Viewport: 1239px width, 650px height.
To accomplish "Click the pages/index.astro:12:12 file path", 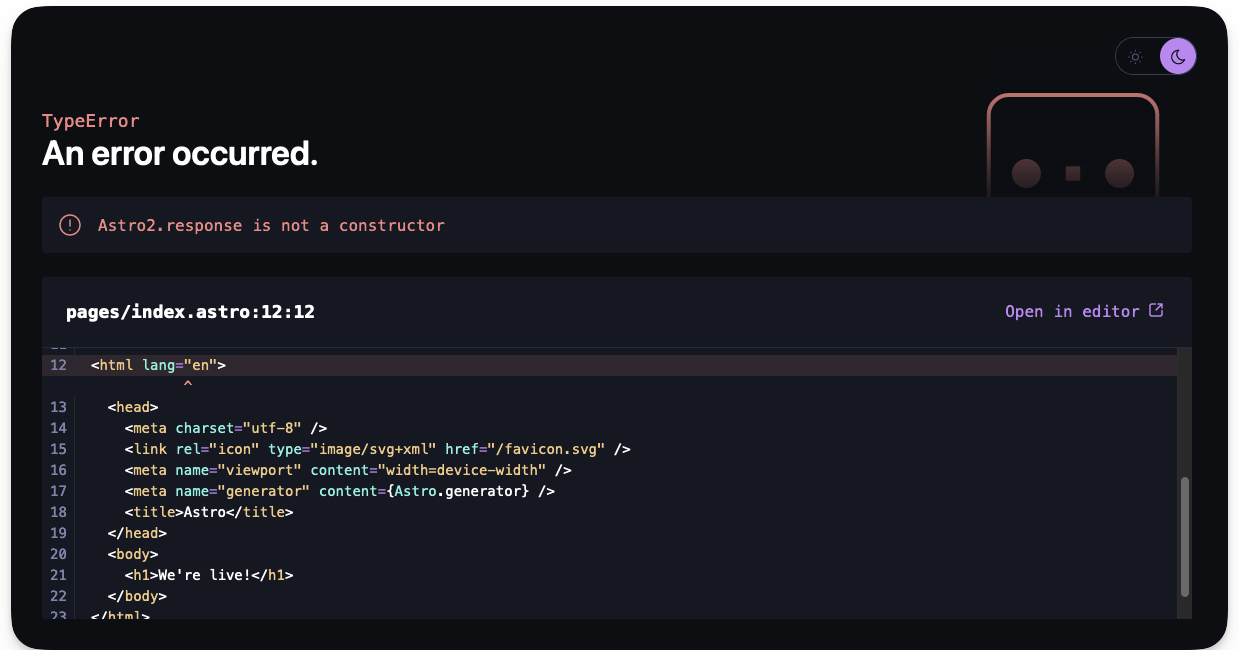I will (x=190, y=311).
